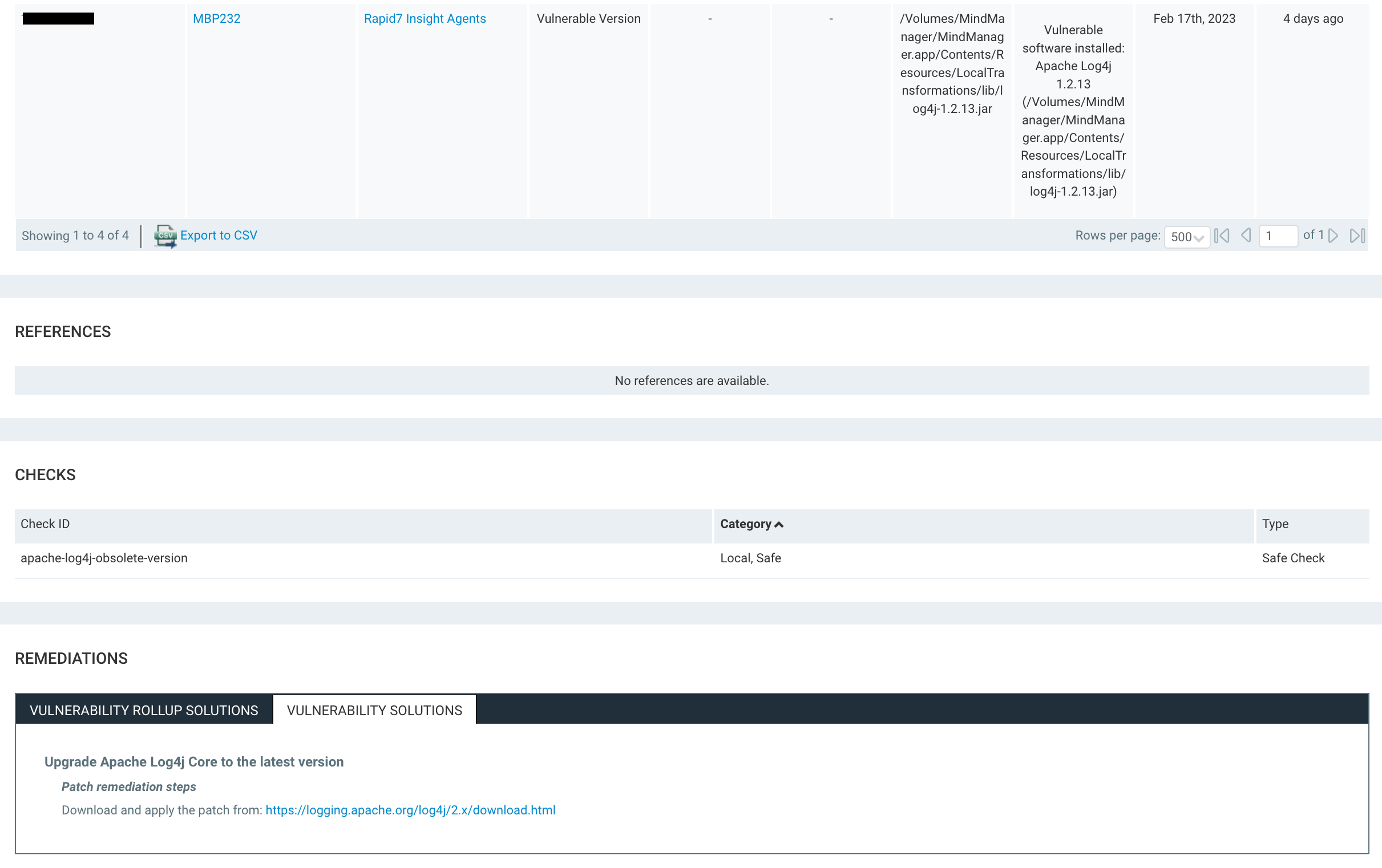Select the Vulnerability Solutions tab
Screen dimensions: 1382x868
[374, 710]
